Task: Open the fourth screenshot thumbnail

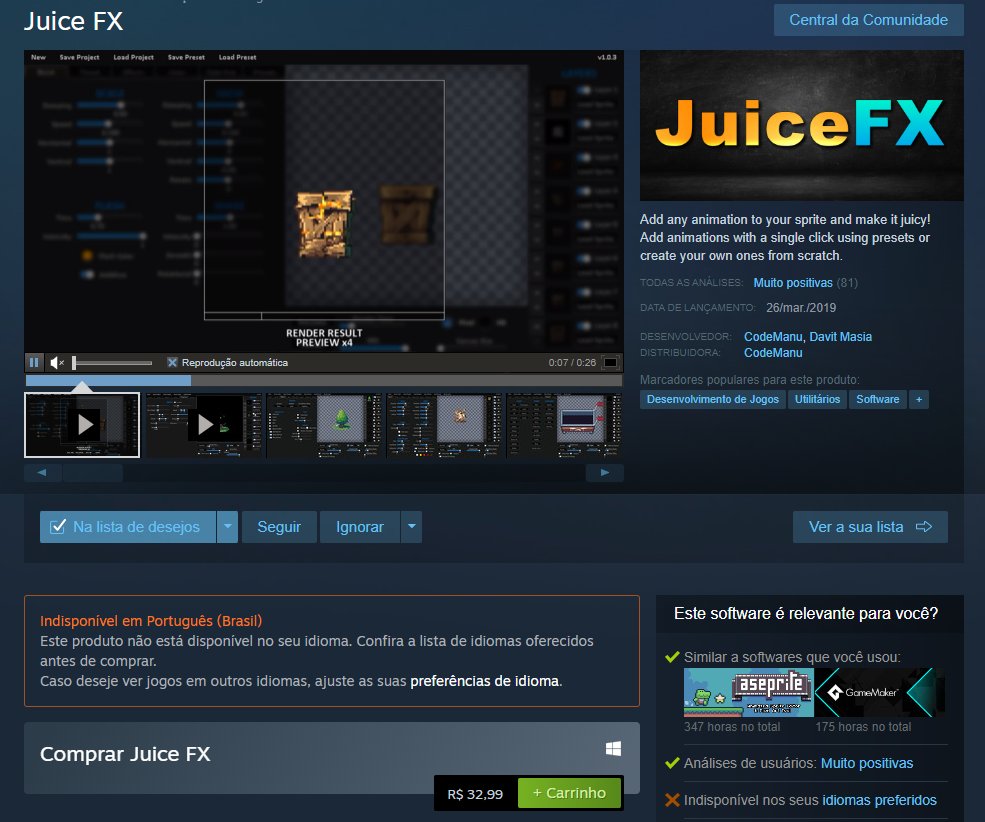Action: (444, 425)
